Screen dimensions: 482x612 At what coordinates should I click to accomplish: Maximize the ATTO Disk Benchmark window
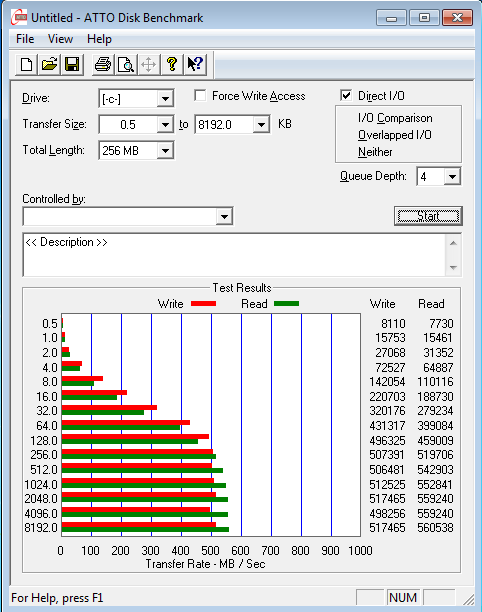click(424, 18)
